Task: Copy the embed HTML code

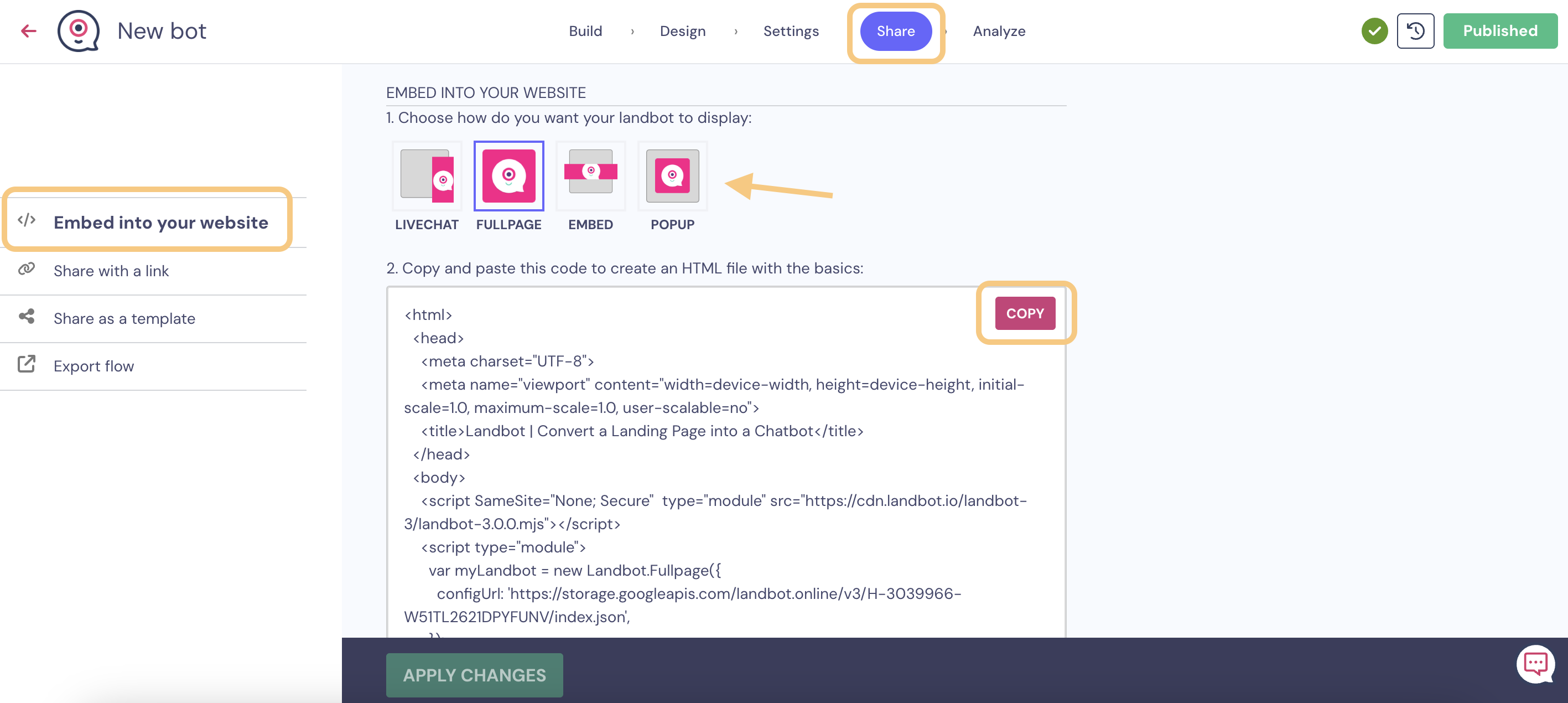Action: tap(1025, 313)
